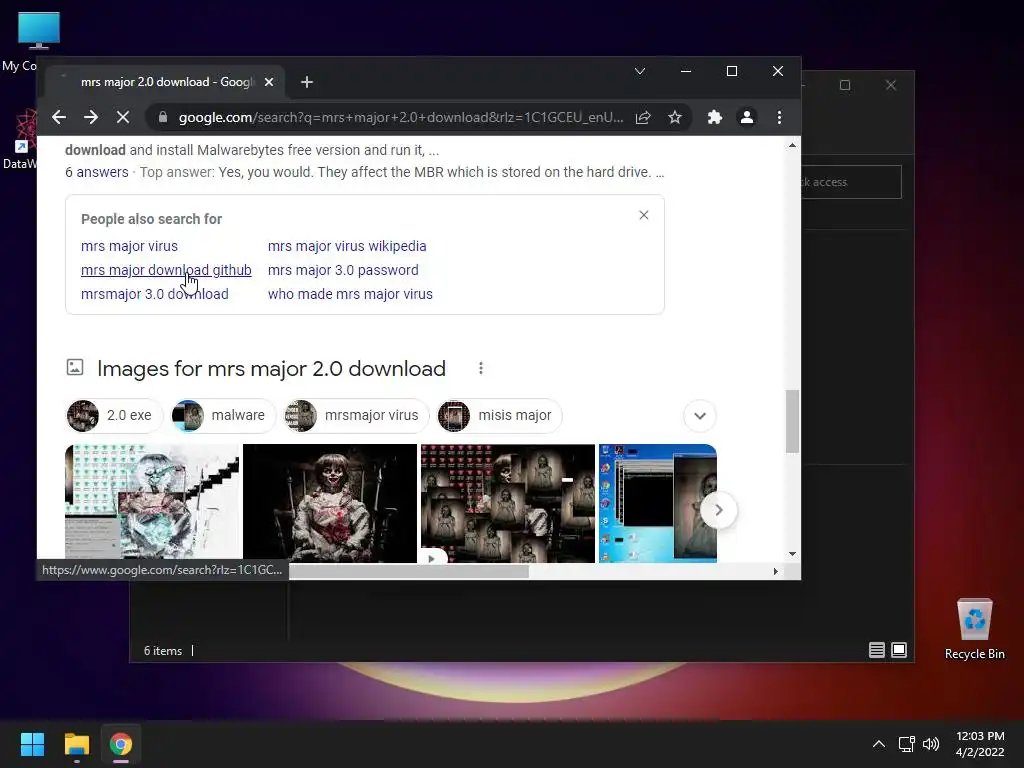Screen dimensions: 1024x768
Task: Open Chrome's three-dot menu
Action: click(779, 118)
